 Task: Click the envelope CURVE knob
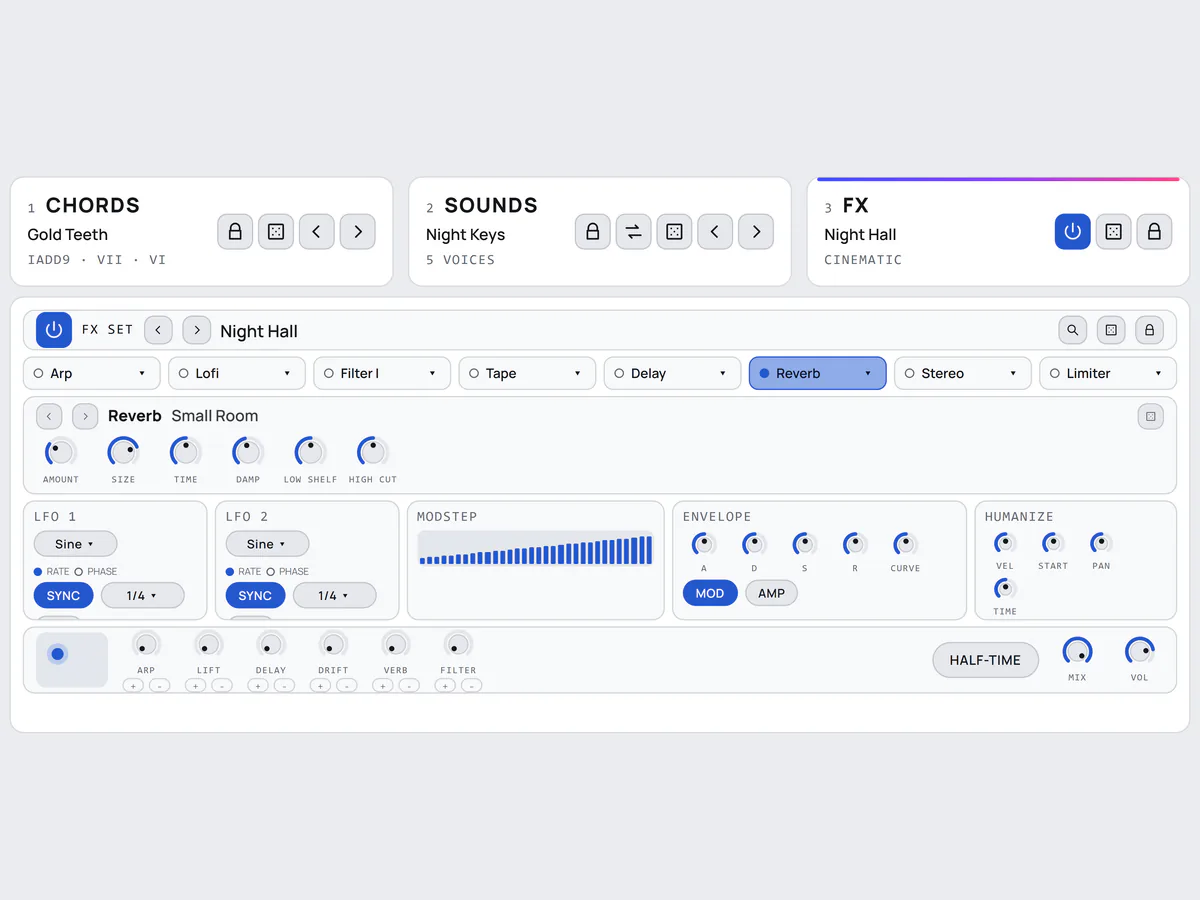tap(905, 544)
